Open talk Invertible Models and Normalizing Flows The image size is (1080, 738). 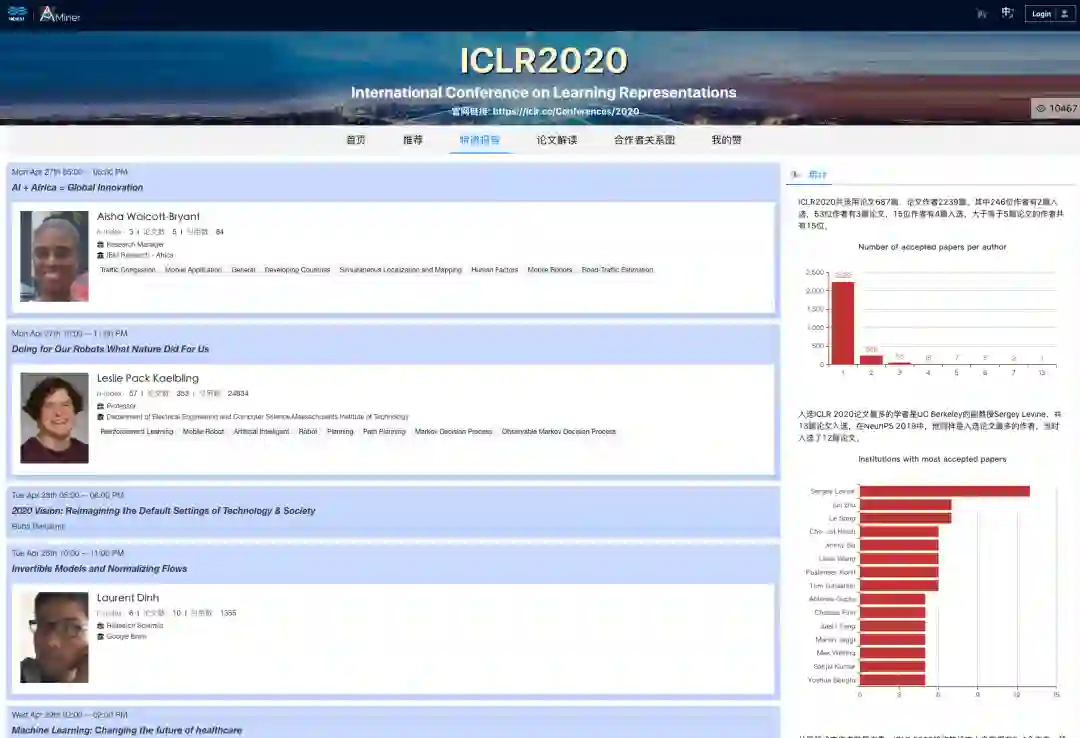click(x=99, y=568)
